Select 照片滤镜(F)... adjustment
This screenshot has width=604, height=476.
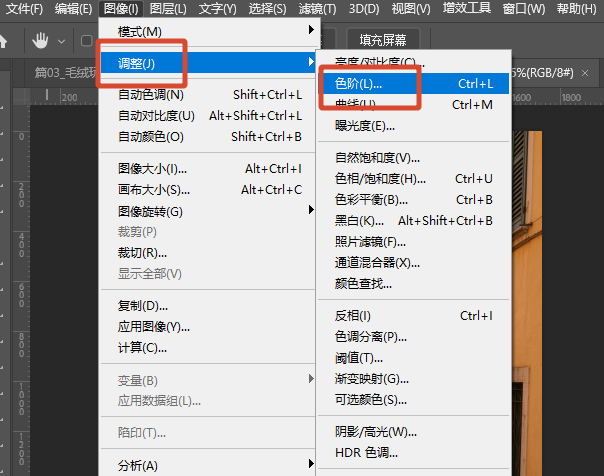click(414, 242)
